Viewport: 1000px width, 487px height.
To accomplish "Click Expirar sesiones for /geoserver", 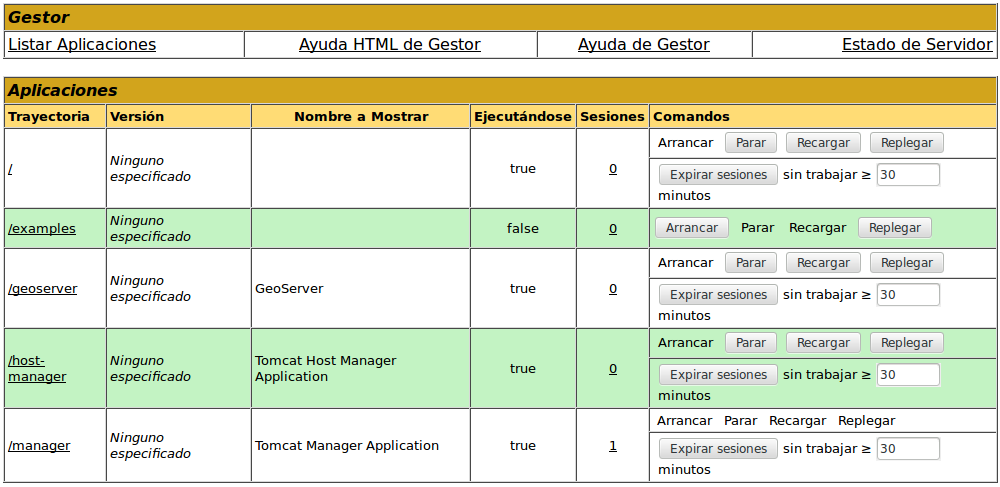I will point(718,295).
